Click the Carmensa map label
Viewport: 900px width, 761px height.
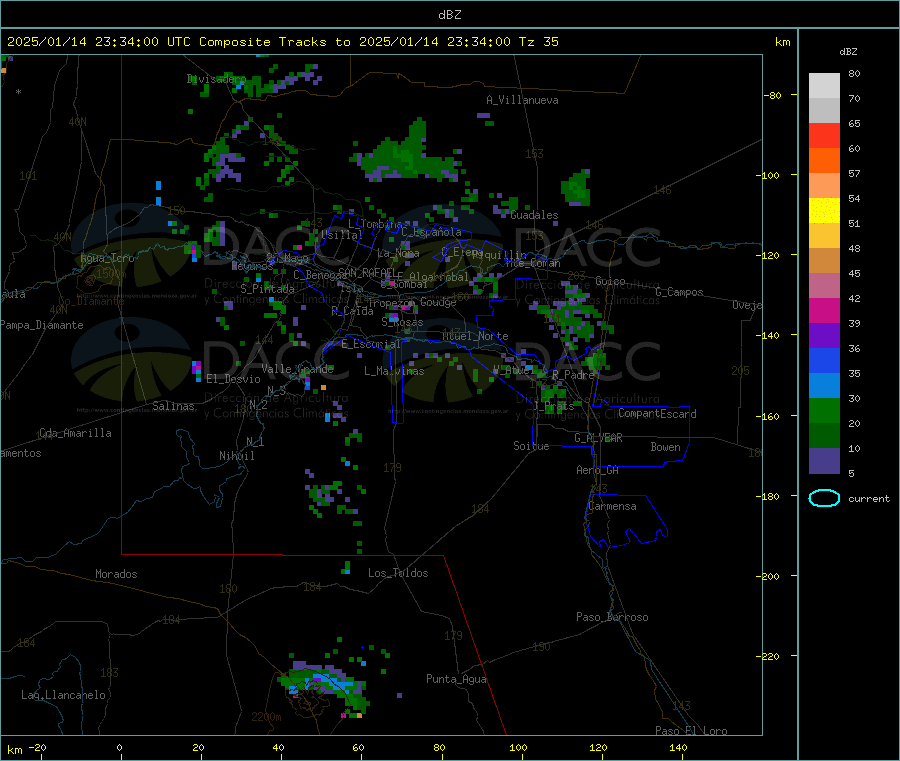click(612, 506)
